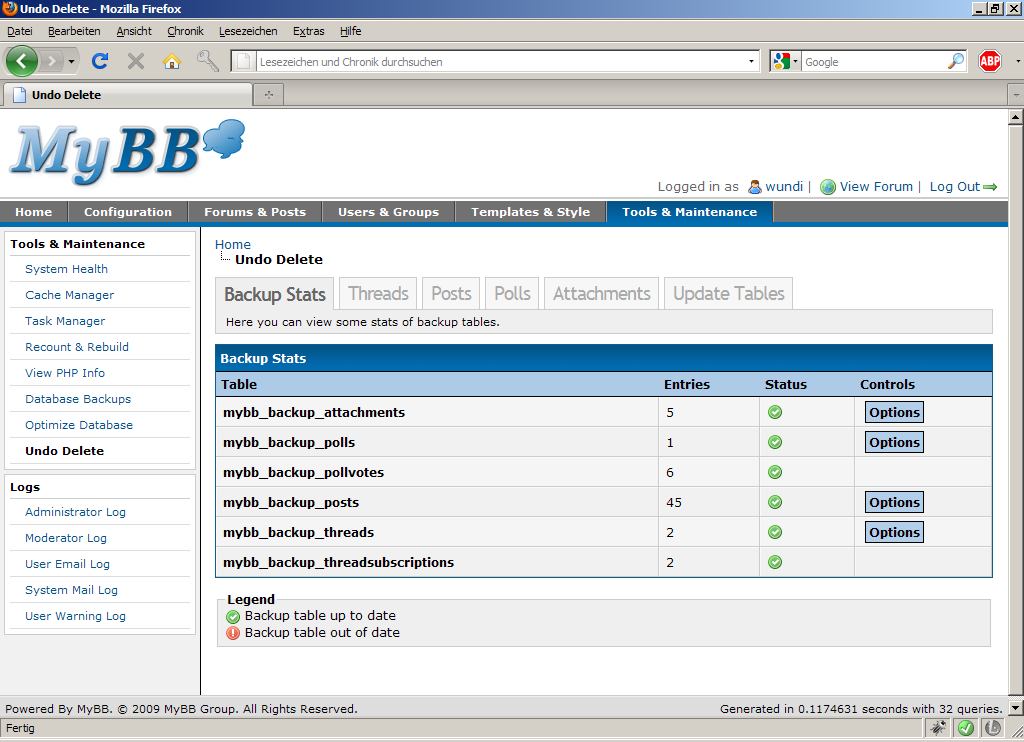The height and width of the screenshot is (742, 1024).
Task: Switch to the Polls tab
Action: click(x=512, y=293)
